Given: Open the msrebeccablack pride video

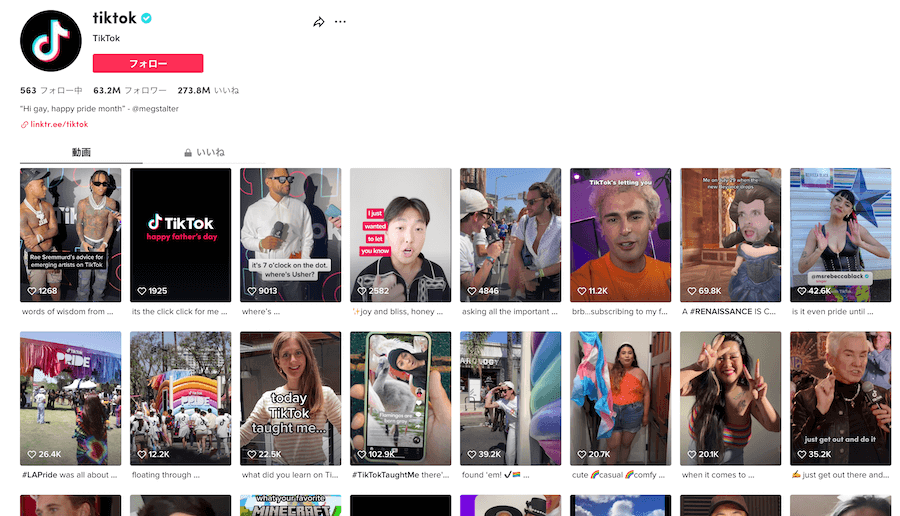Looking at the screenshot, I should (x=840, y=235).
